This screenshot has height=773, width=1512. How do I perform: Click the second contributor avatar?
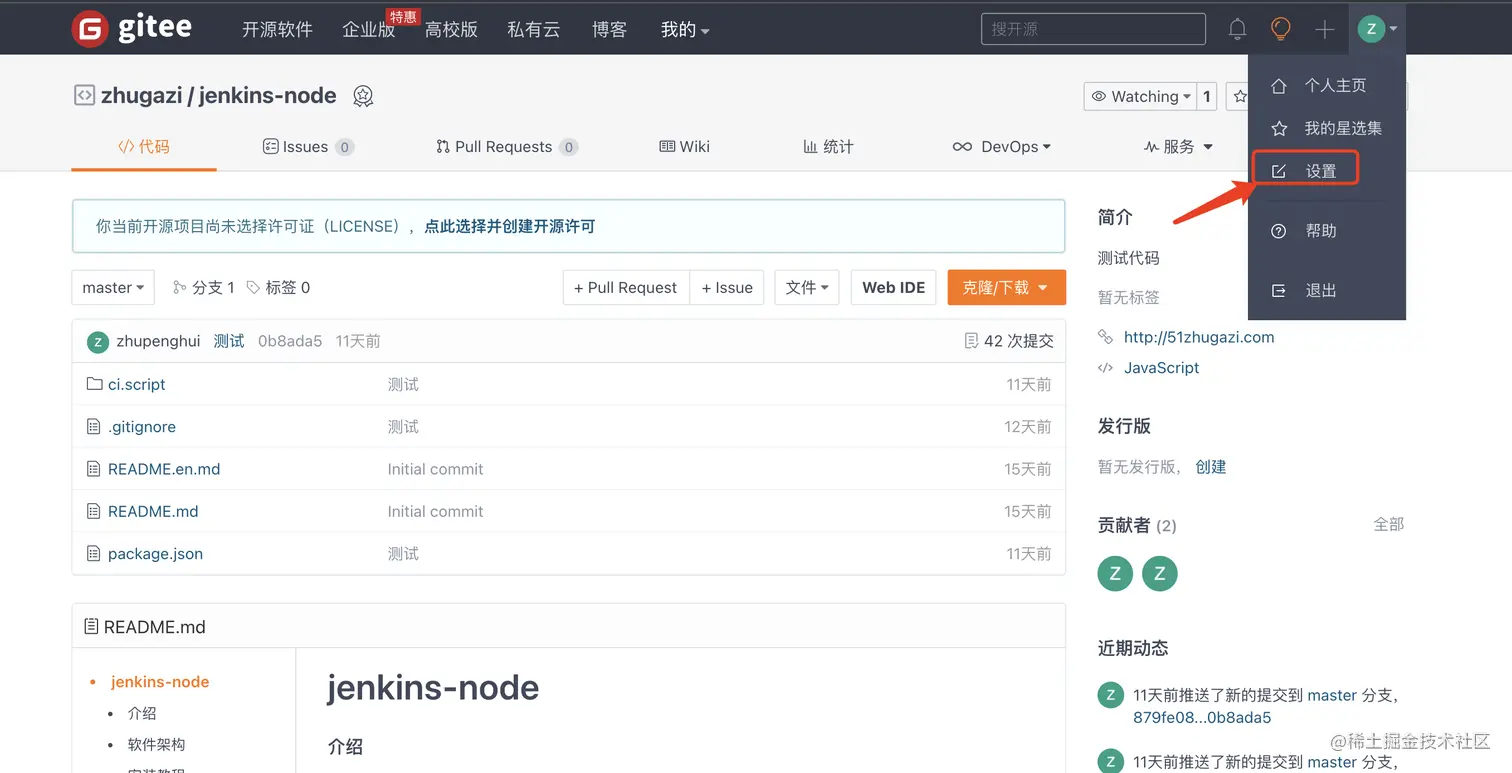tap(1160, 574)
